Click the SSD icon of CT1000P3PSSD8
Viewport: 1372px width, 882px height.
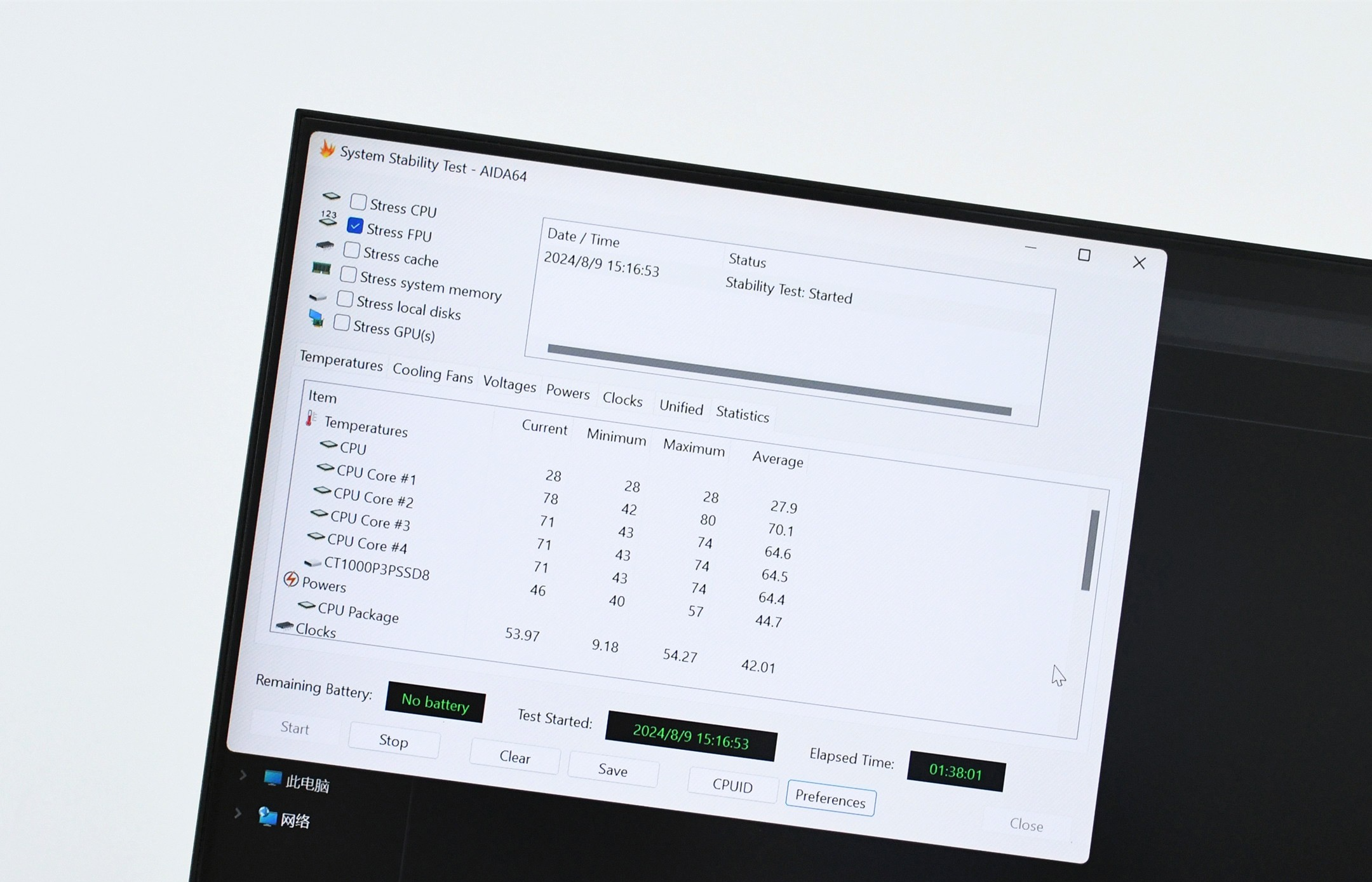[x=313, y=562]
